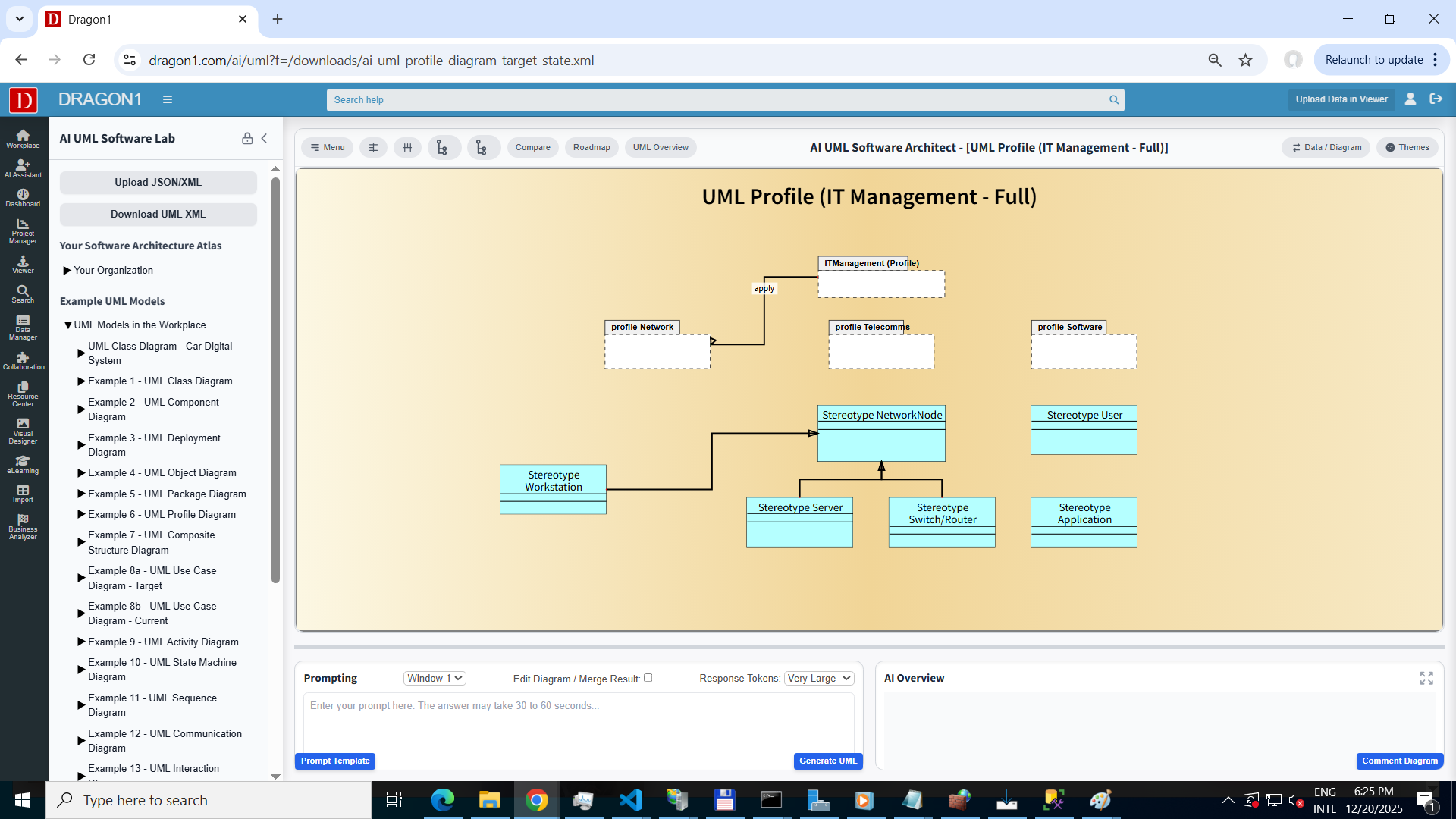Open the Window 1 dropdown
1456x819 pixels.
click(435, 678)
